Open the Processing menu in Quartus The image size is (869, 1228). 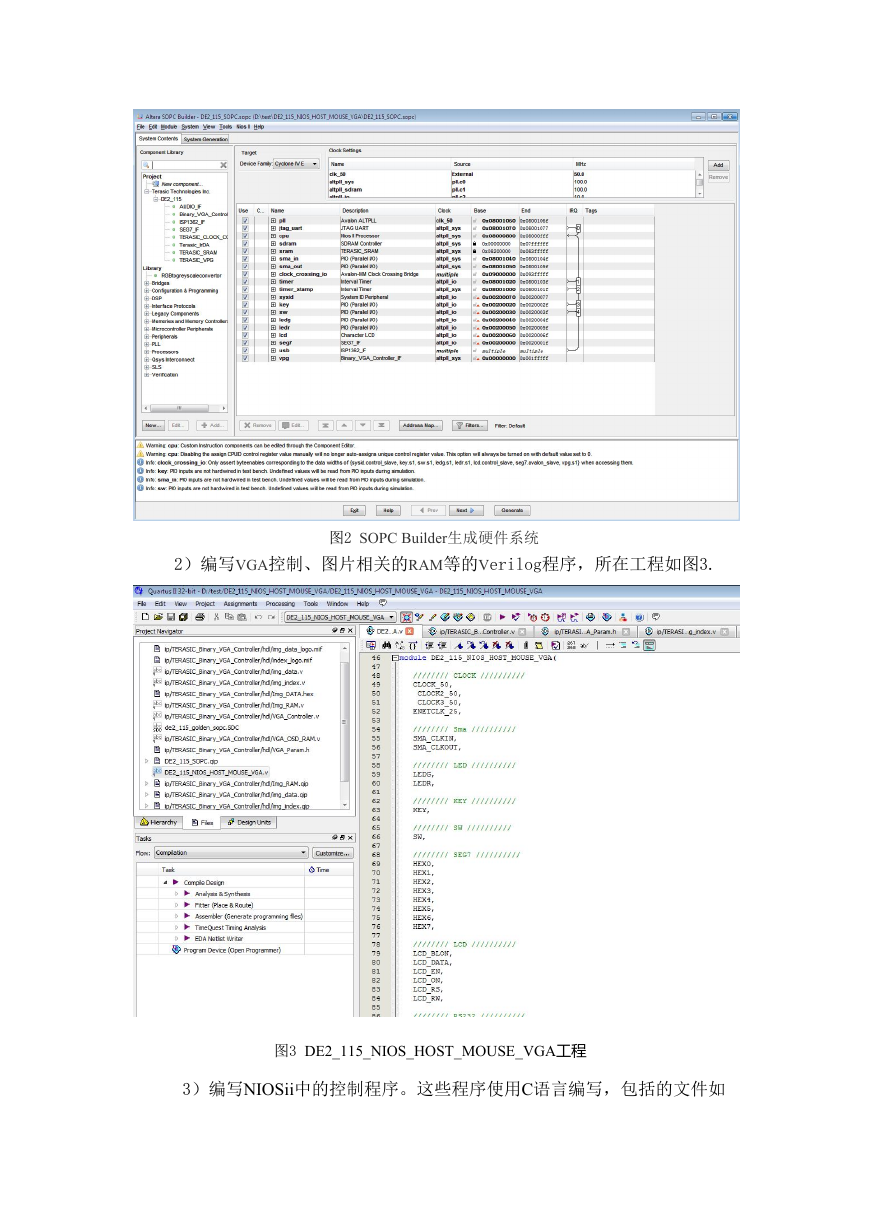coord(280,604)
